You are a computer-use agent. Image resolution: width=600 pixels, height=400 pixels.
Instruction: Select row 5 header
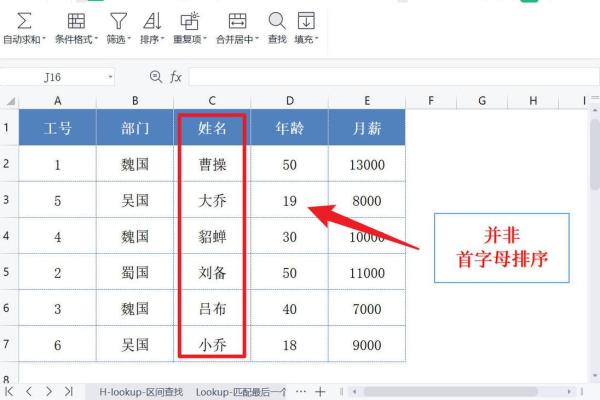pyautogui.click(x=8, y=271)
